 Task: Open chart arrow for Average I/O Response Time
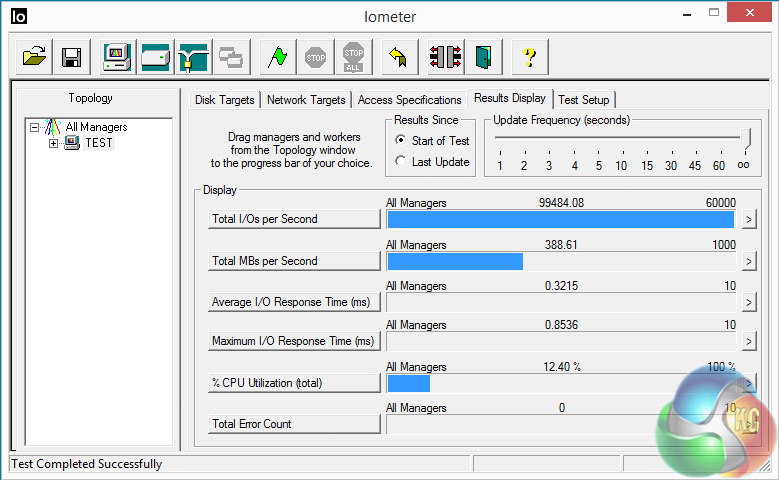pyautogui.click(x=749, y=302)
